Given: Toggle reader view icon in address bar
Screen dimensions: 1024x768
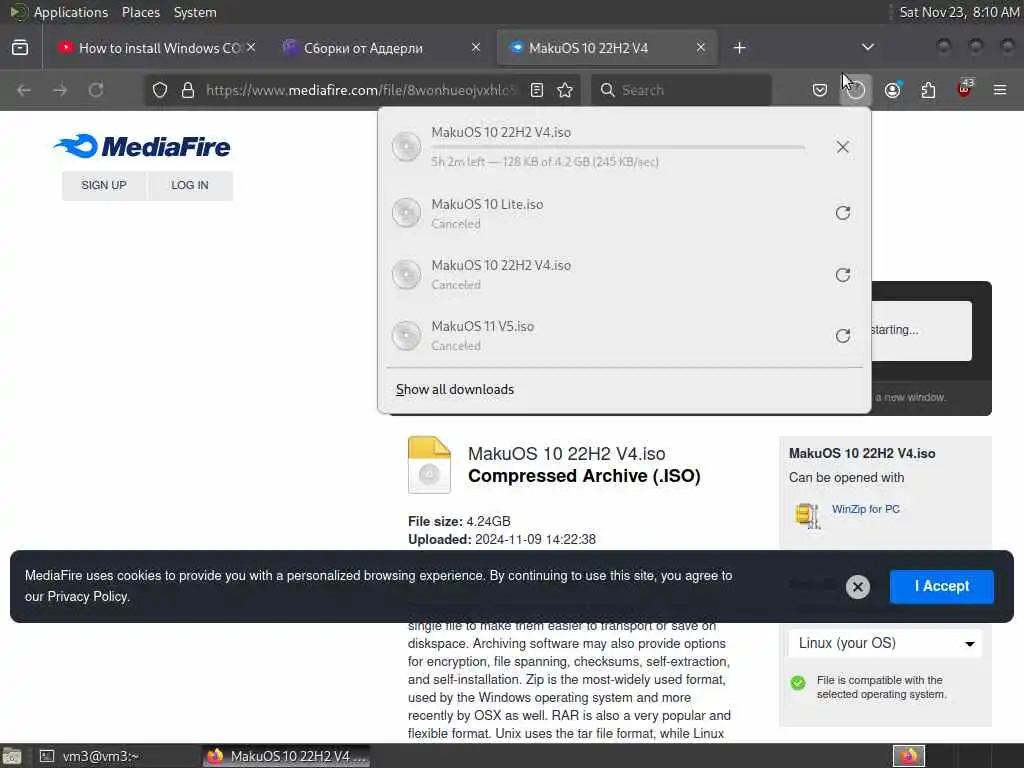Looking at the screenshot, I should [x=537, y=90].
